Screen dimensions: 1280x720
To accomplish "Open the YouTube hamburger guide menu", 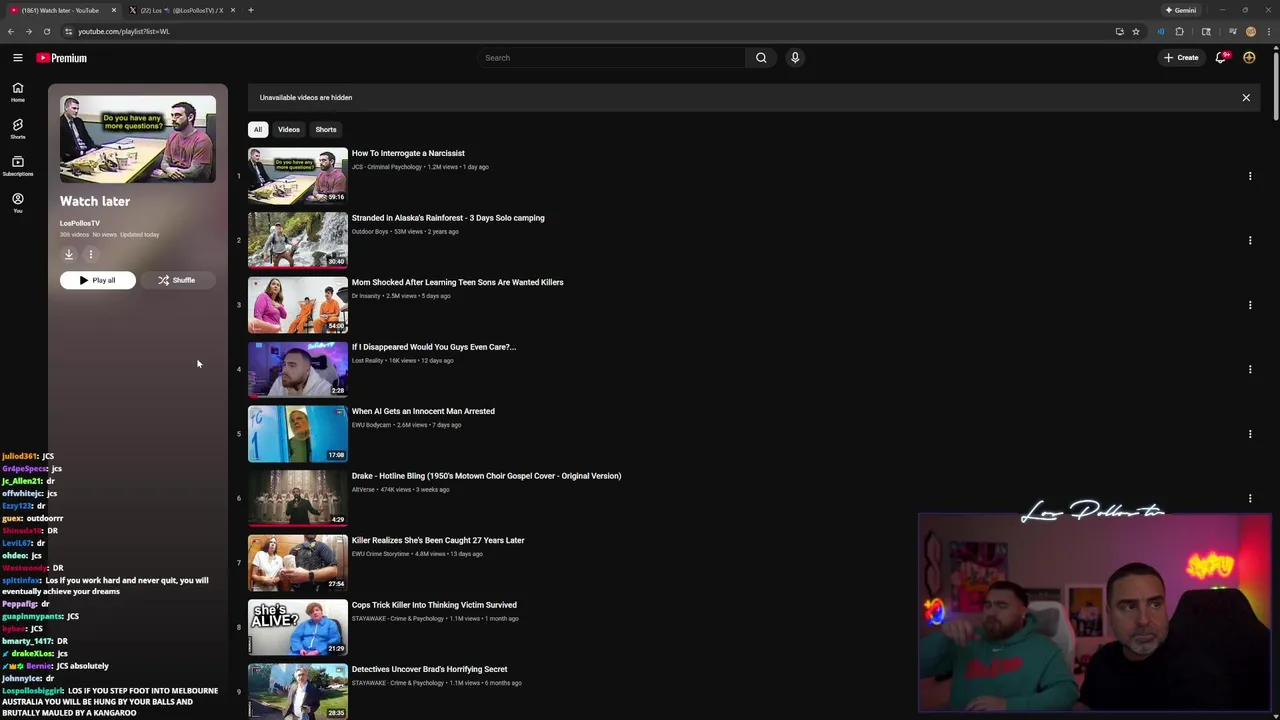I will pos(17,58).
